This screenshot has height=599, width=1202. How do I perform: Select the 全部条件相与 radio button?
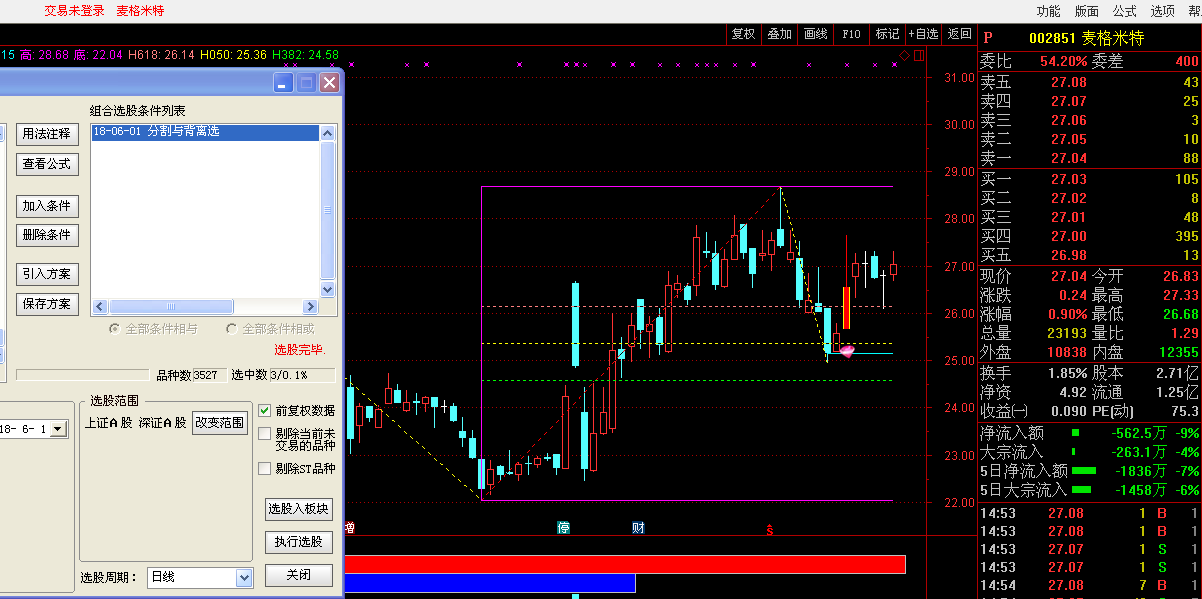[x=114, y=328]
